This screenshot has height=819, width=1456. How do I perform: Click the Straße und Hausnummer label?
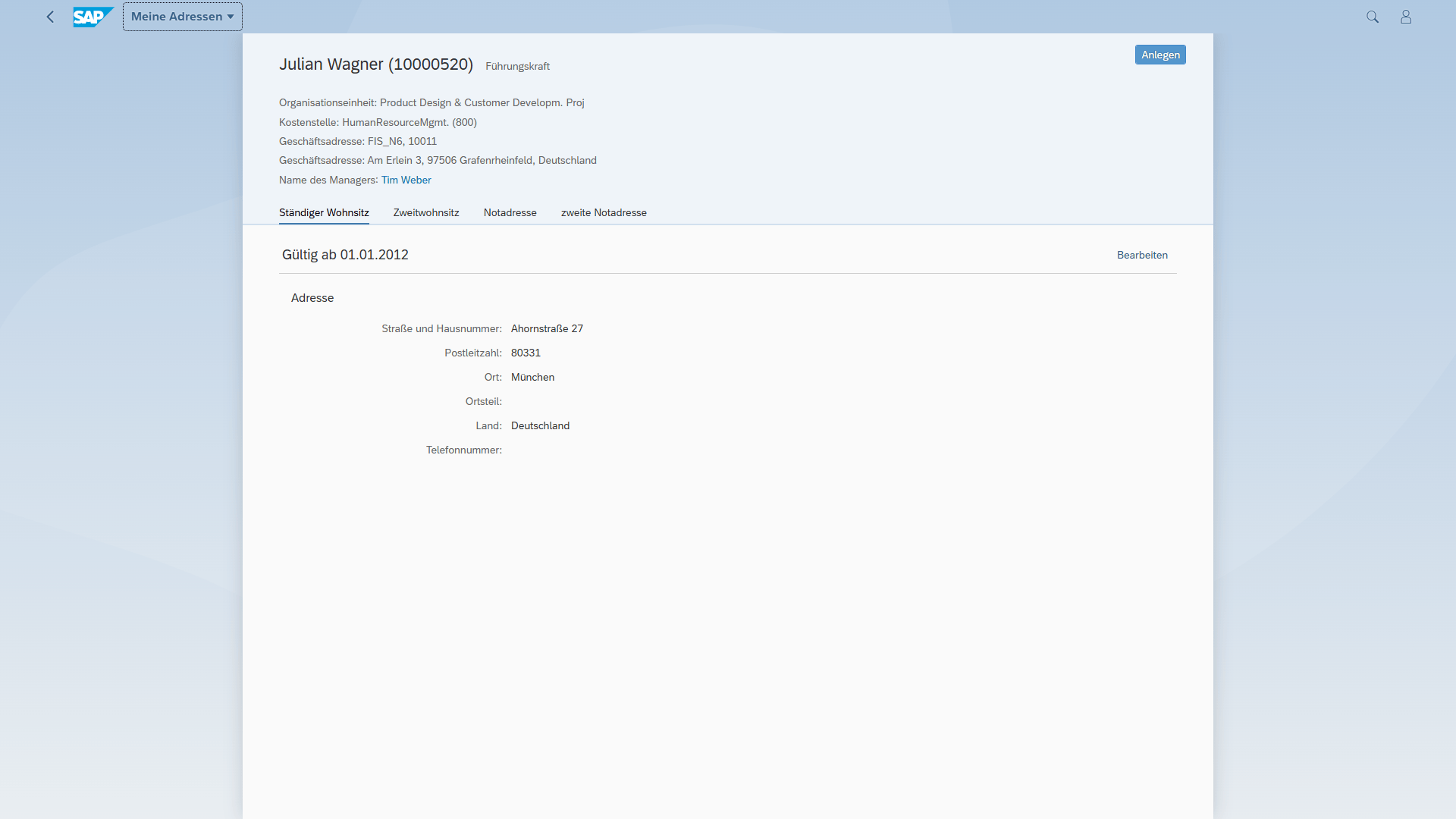441,328
